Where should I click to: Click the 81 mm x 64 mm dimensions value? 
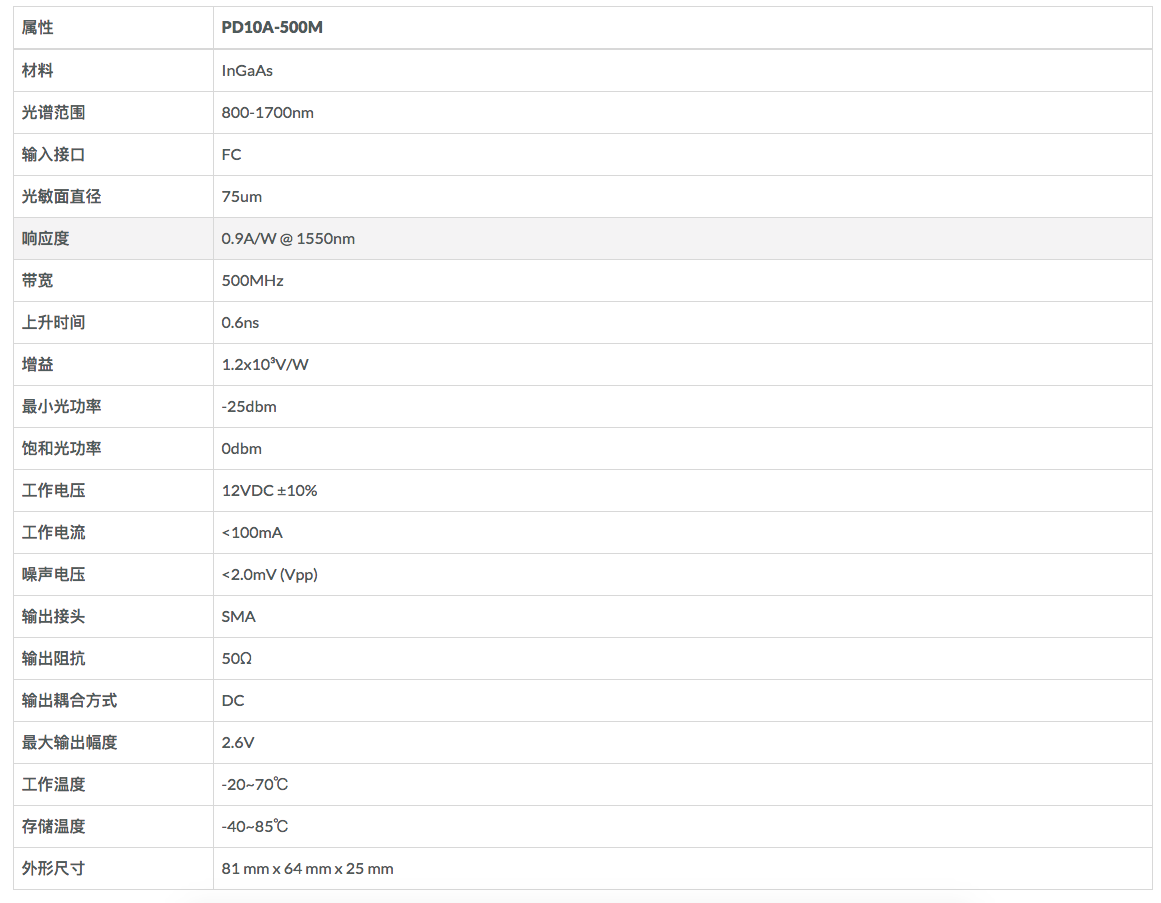tap(307, 869)
